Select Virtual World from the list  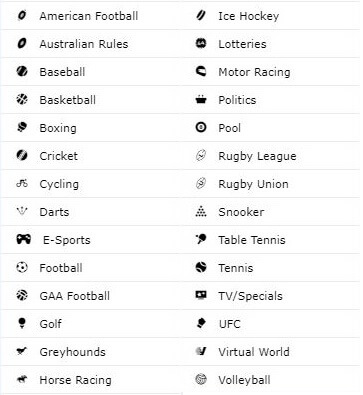tap(271, 351)
